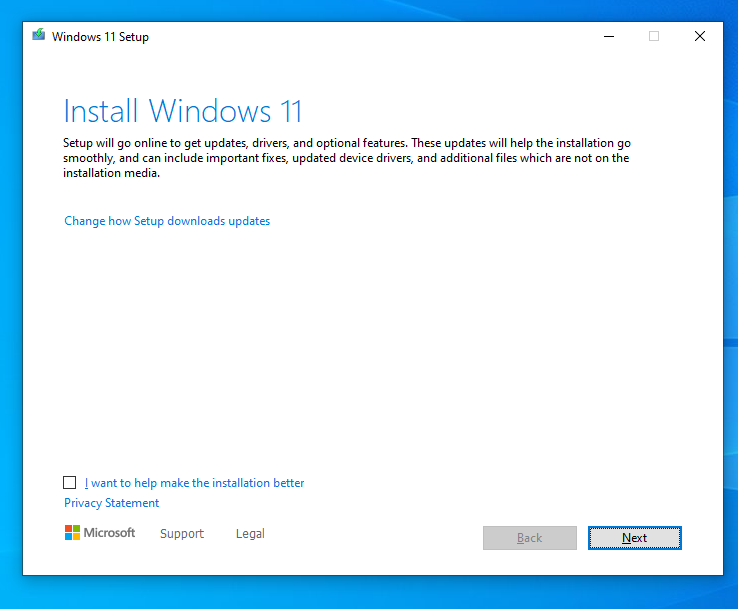Enable "I want to help make the installation better" checkbox
The image size is (738, 609).
pyautogui.click(x=70, y=482)
